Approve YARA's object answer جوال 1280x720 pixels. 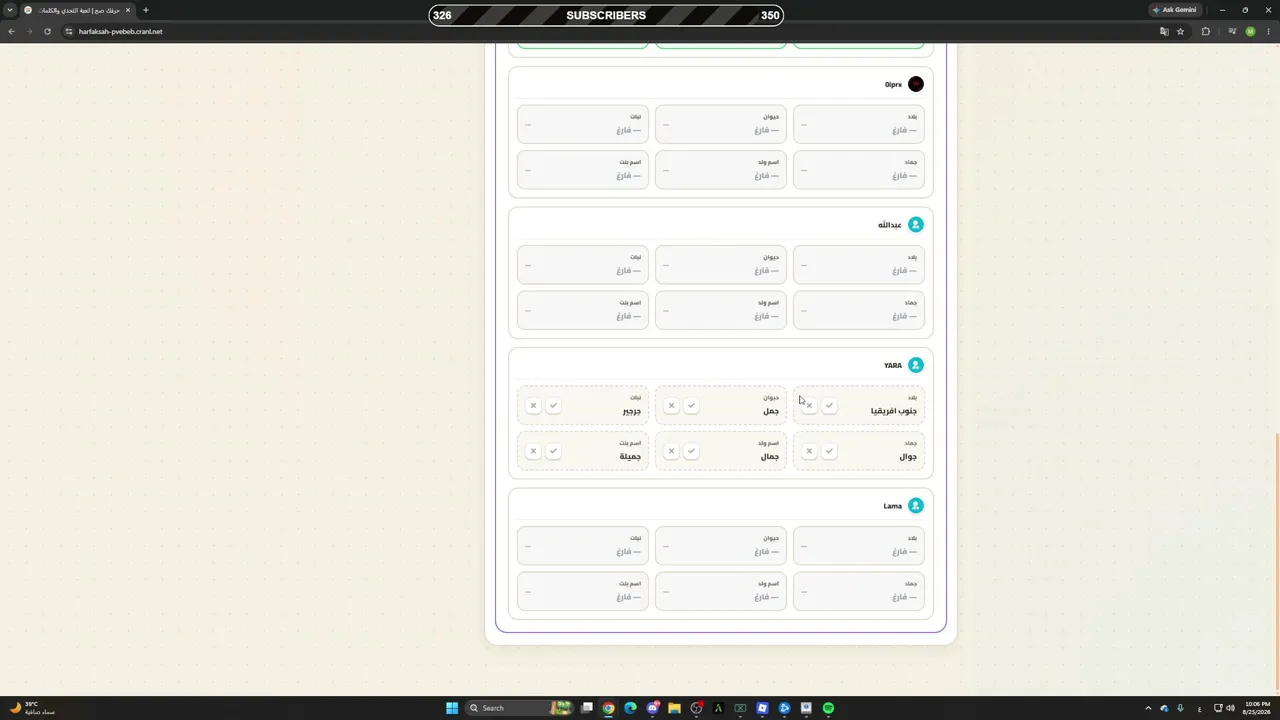829,451
